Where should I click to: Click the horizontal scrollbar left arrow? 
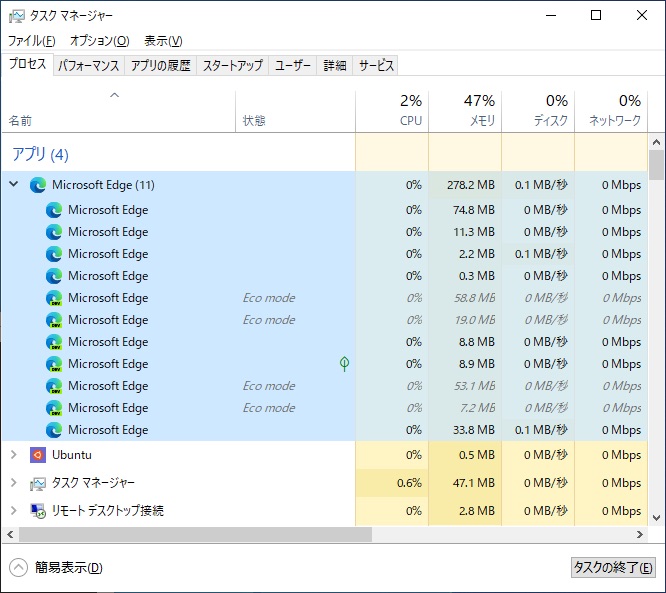coord(10,535)
